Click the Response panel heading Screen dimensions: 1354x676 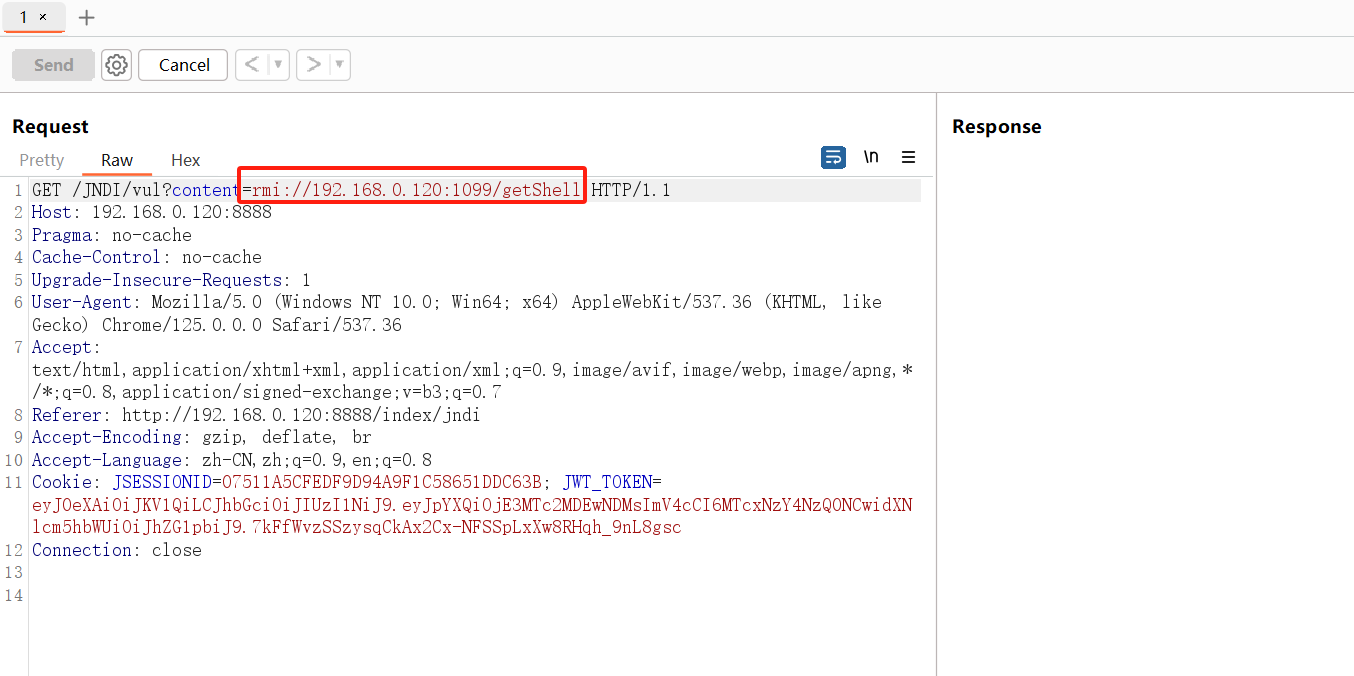pos(996,127)
